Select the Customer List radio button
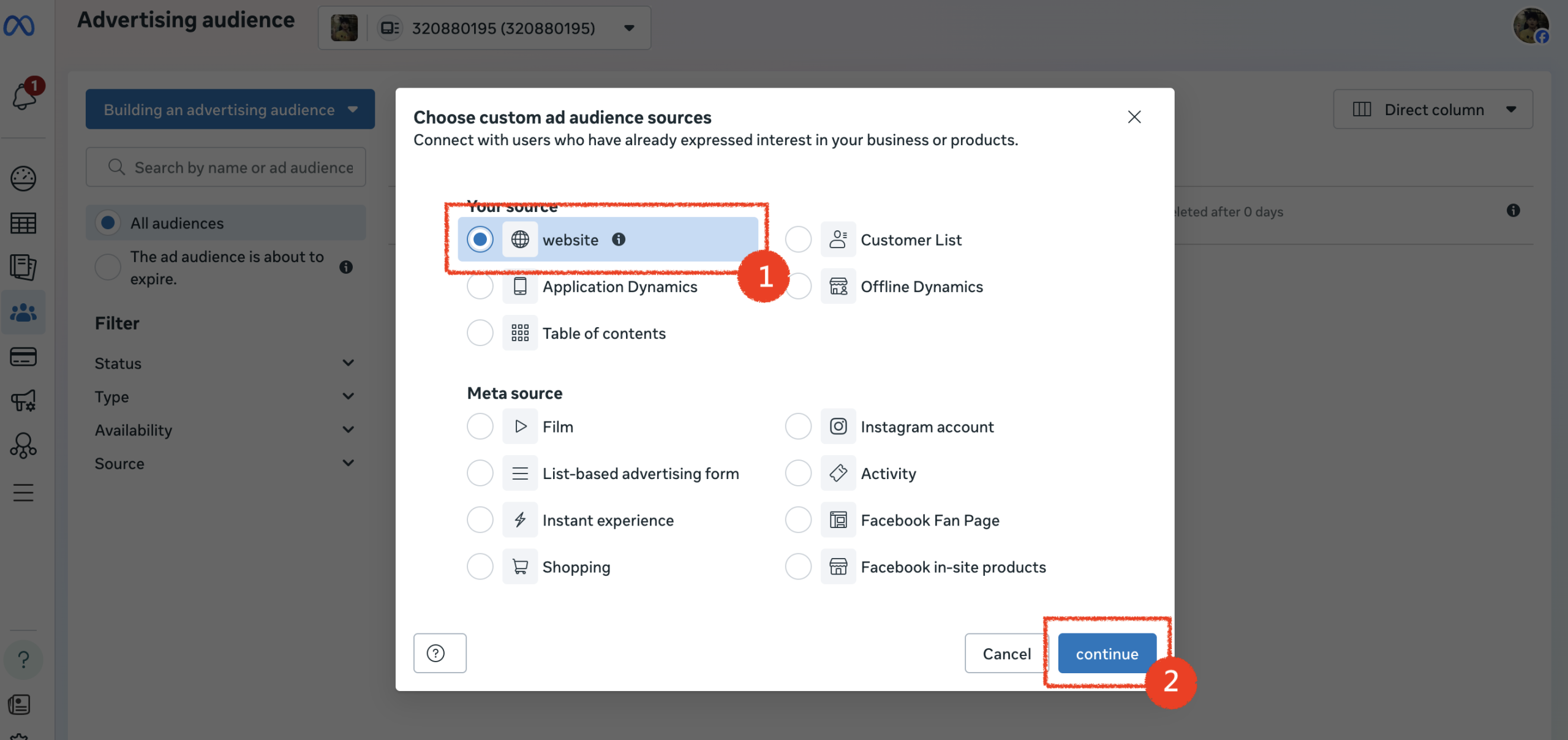 coord(798,240)
